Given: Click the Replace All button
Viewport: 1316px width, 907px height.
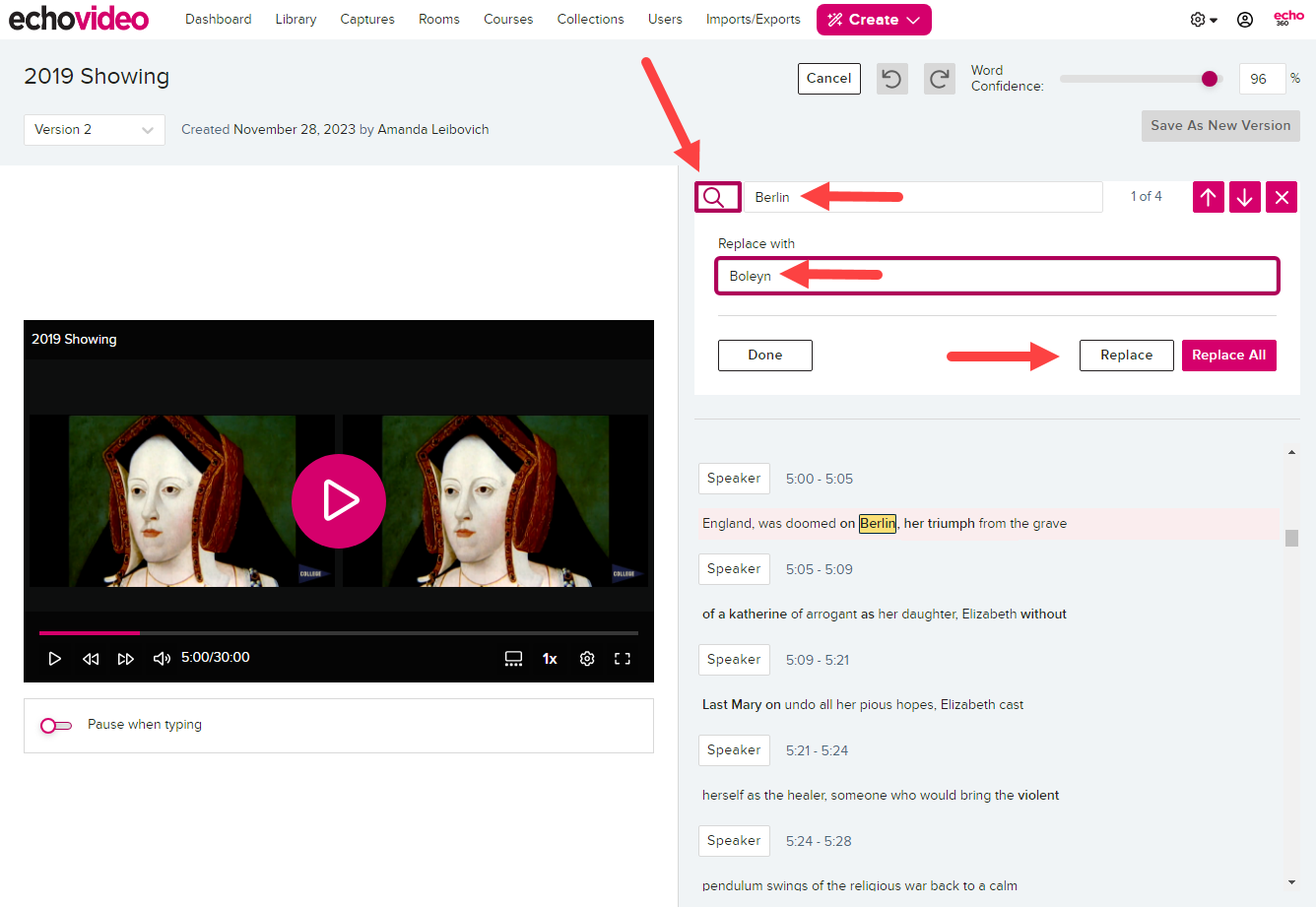Looking at the screenshot, I should click(x=1228, y=355).
